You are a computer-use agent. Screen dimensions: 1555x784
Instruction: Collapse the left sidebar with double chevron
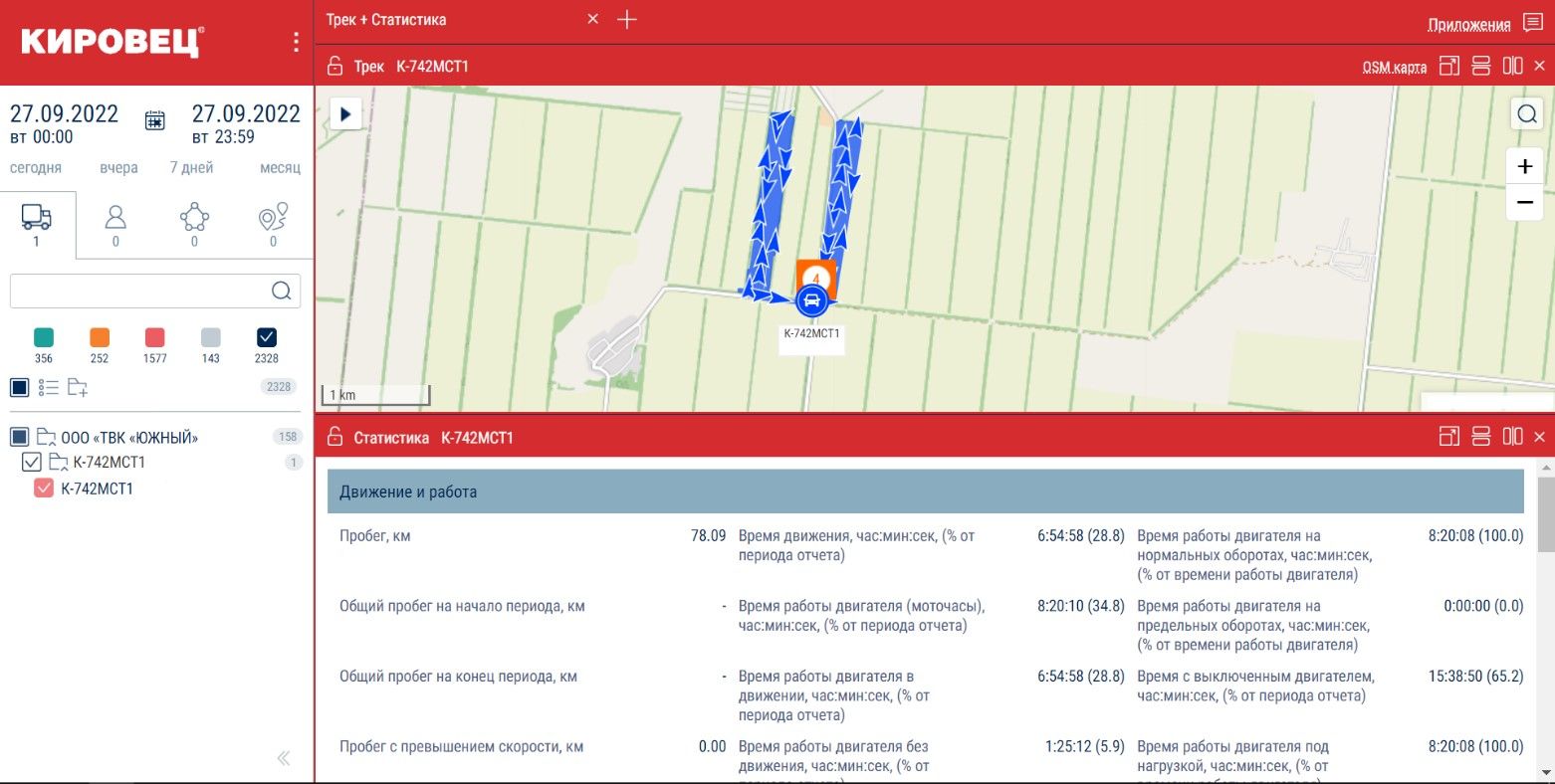click(284, 758)
